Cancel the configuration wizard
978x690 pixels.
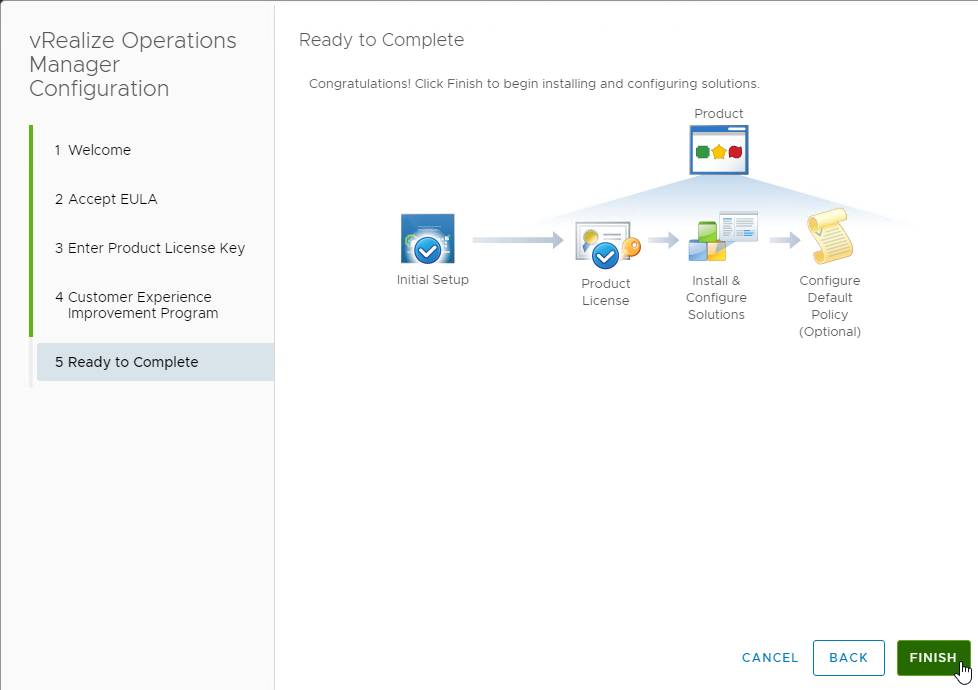click(x=770, y=658)
